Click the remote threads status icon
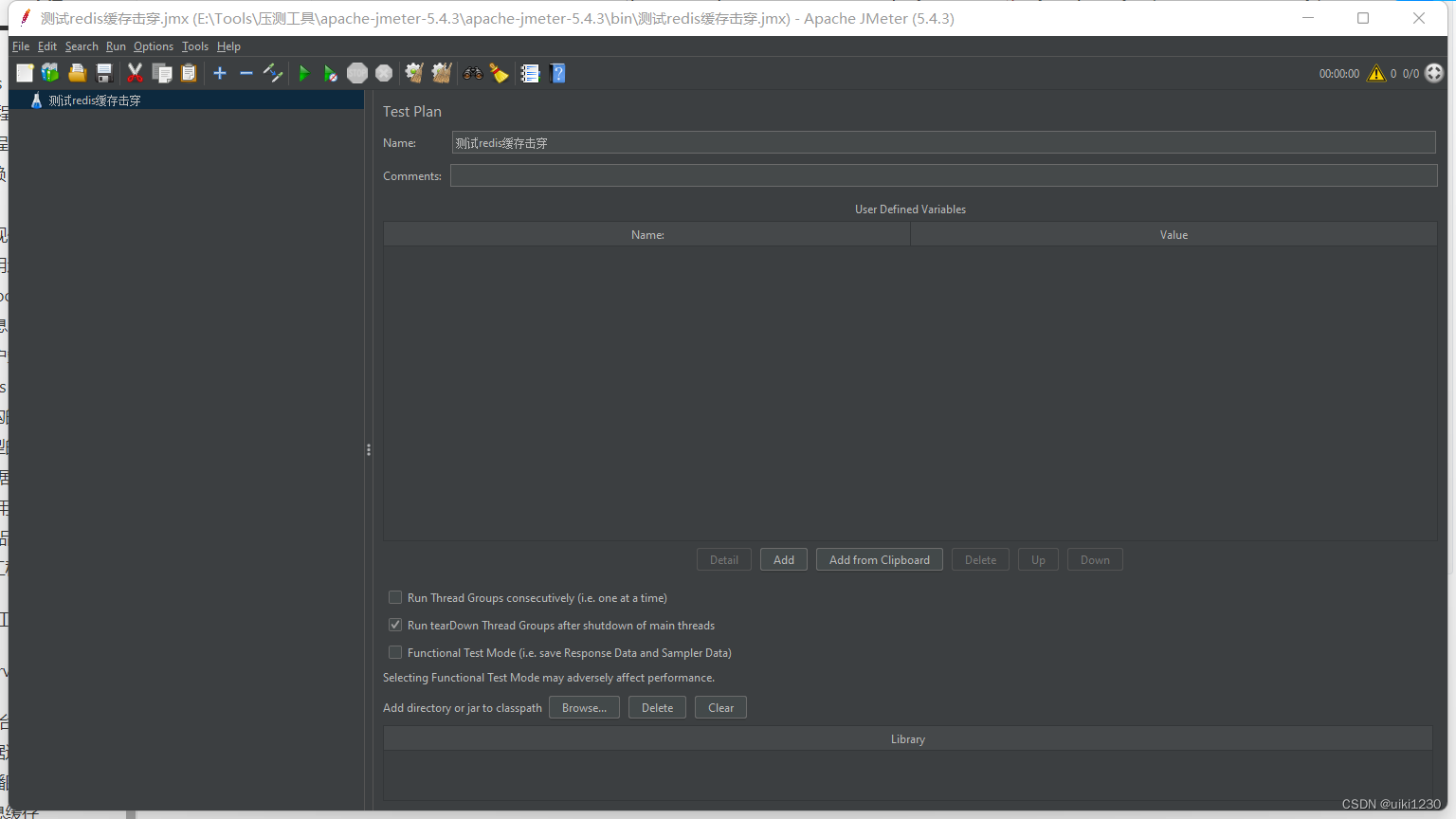Screen dimensions: 1456x819 [1434, 73]
